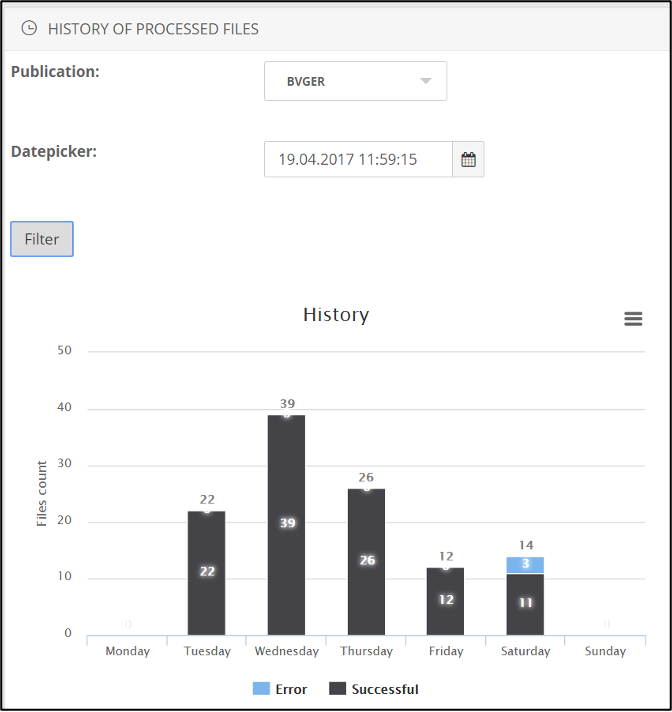This screenshot has height=712, width=672.
Task: Click the clock icon beside the panel title
Action: point(30,28)
